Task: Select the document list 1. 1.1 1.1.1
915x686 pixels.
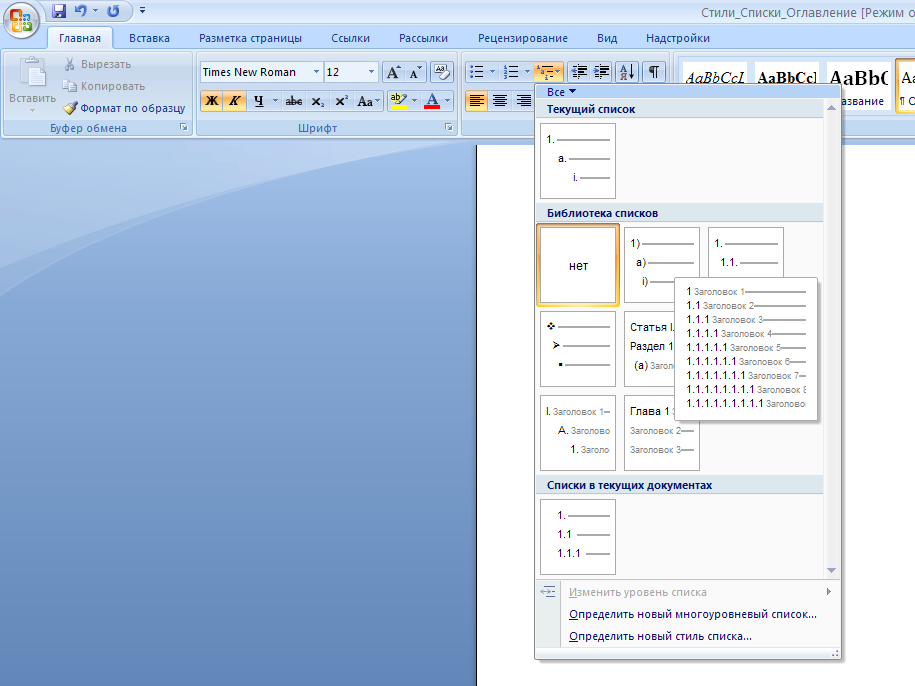Action: (578, 537)
